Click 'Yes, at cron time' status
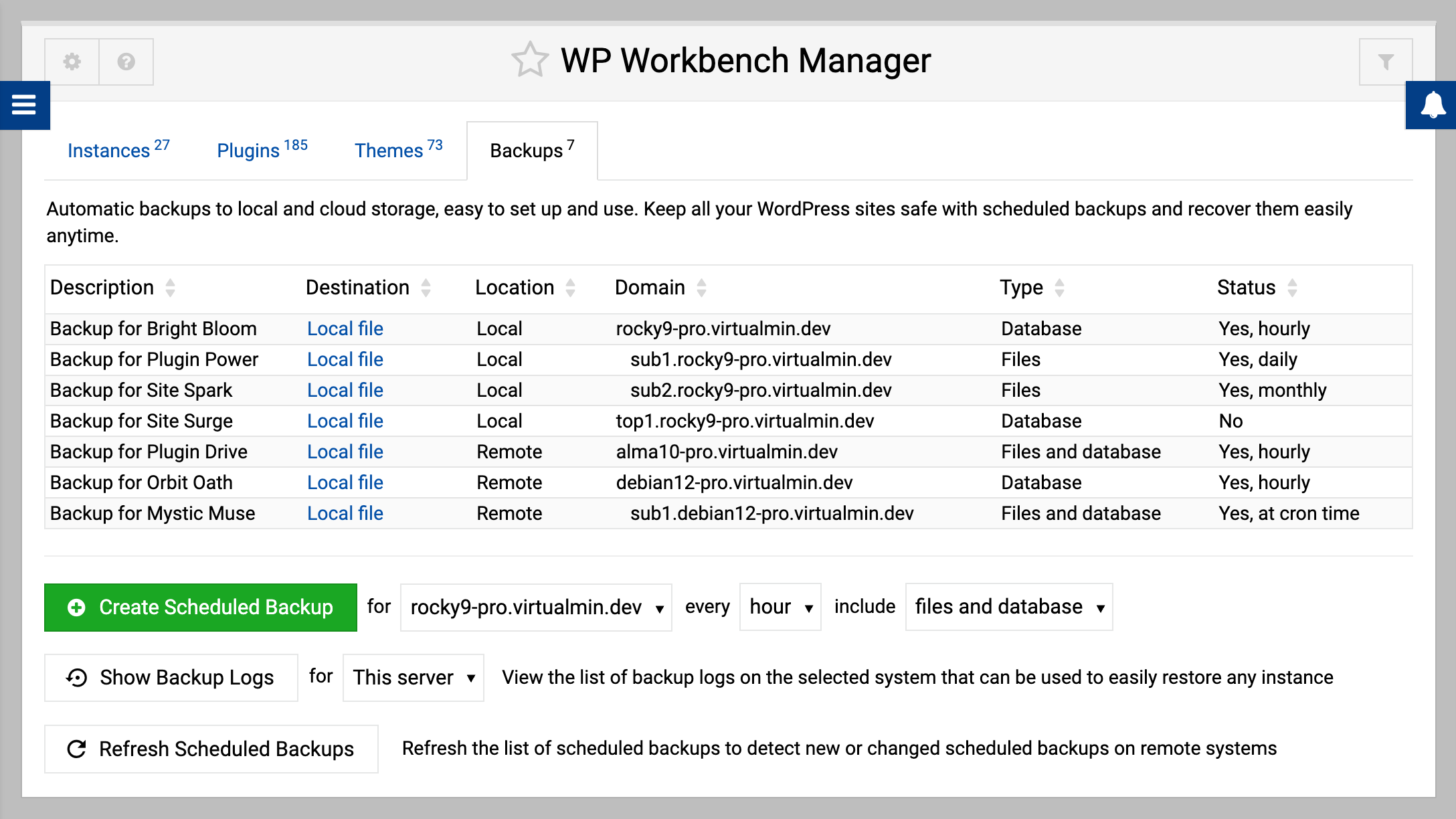 pyautogui.click(x=1289, y=513)
